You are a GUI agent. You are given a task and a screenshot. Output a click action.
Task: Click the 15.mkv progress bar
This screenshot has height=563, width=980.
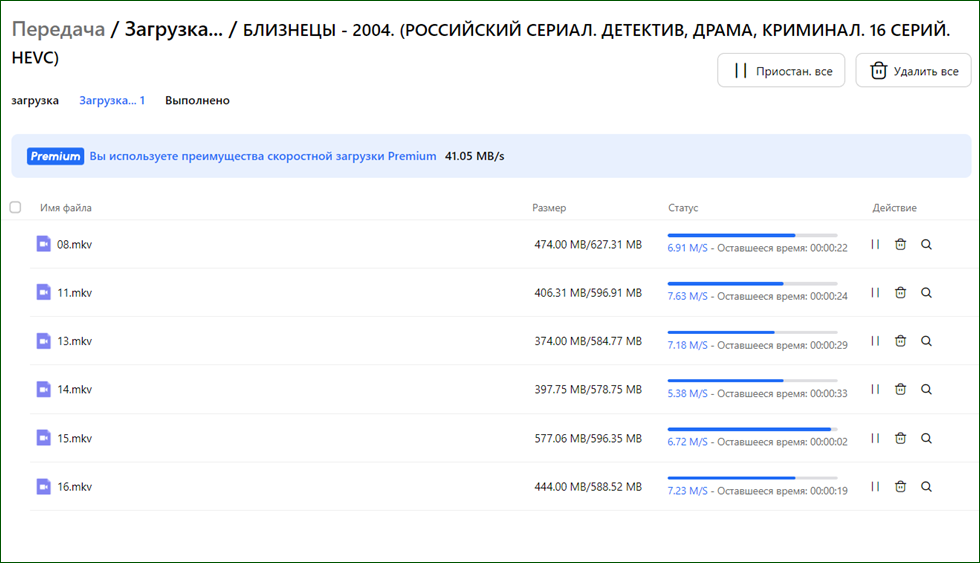click(x=752, y=429)
